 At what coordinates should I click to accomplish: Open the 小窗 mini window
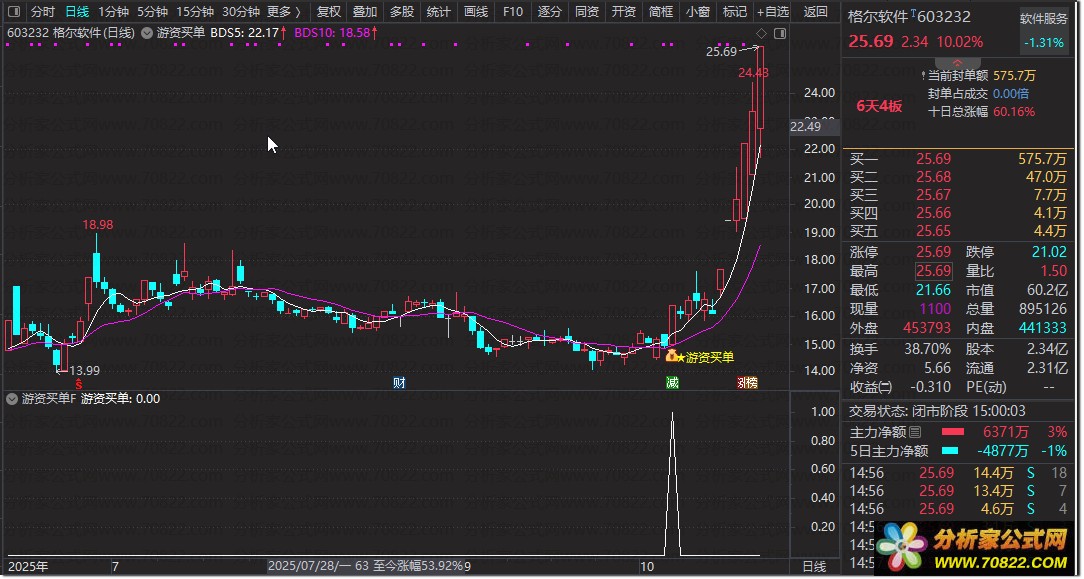698,12
